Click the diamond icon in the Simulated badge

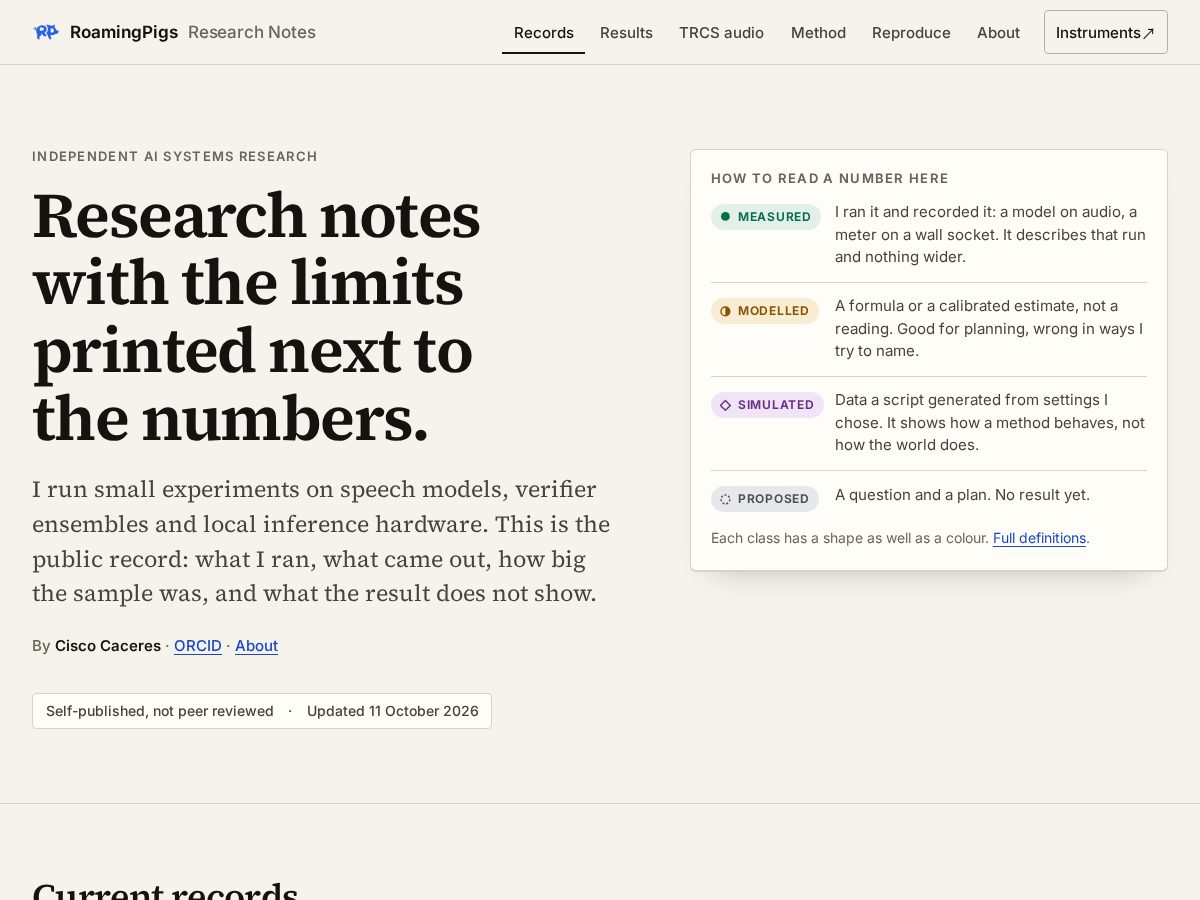(x=725, y=405)
